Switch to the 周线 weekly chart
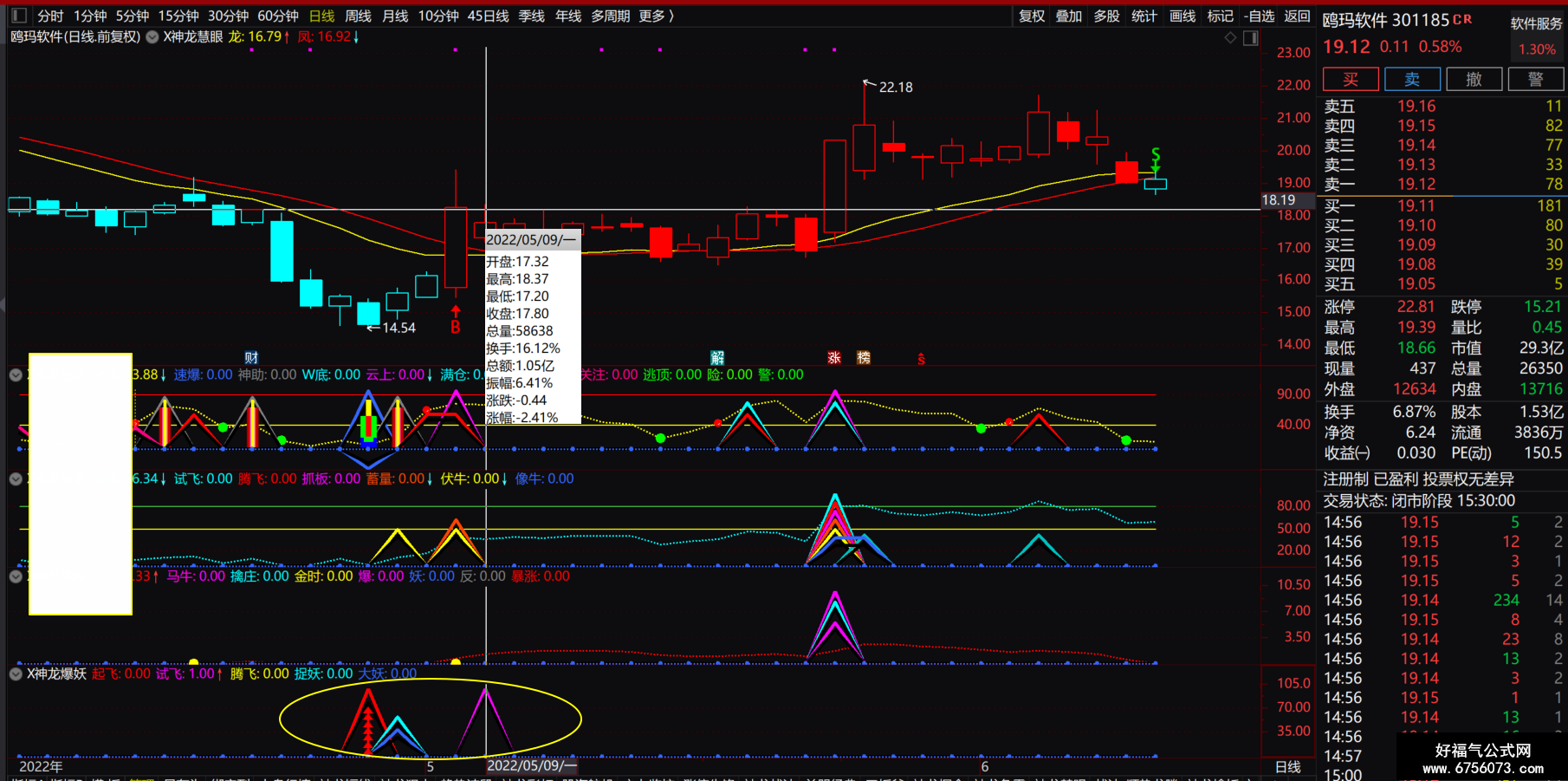The height and width of the screenshot is (781, 1568). (358, 16)
